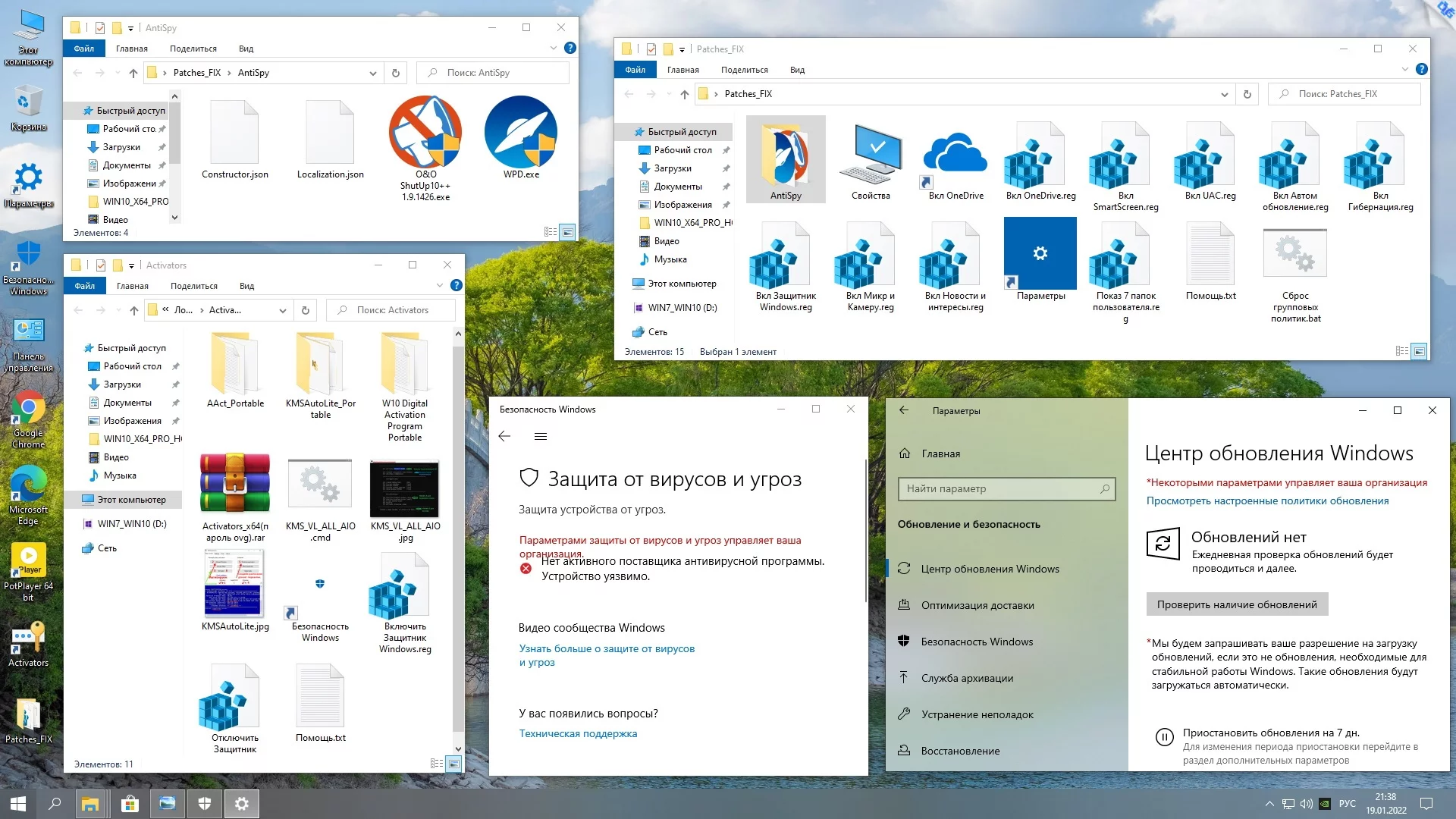1456x819 pixels.
Task: Navigate to Безопасность Windows settings section
Action: [x=980, y=641]
